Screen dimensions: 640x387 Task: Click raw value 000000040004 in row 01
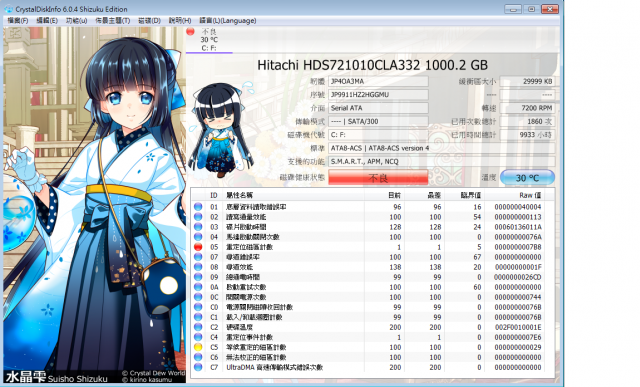click(x=518, y=207)
